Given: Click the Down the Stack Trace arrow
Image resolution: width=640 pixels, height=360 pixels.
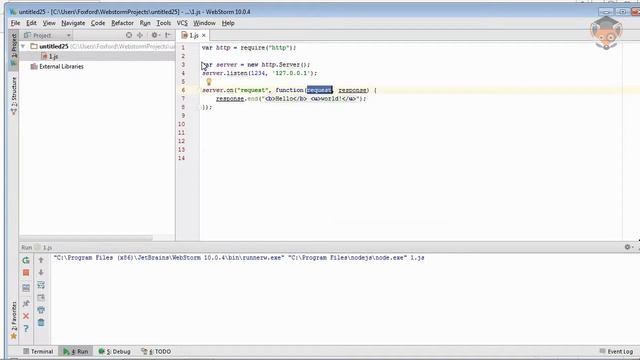Looking at the screenshot, I should coord(41,272).
